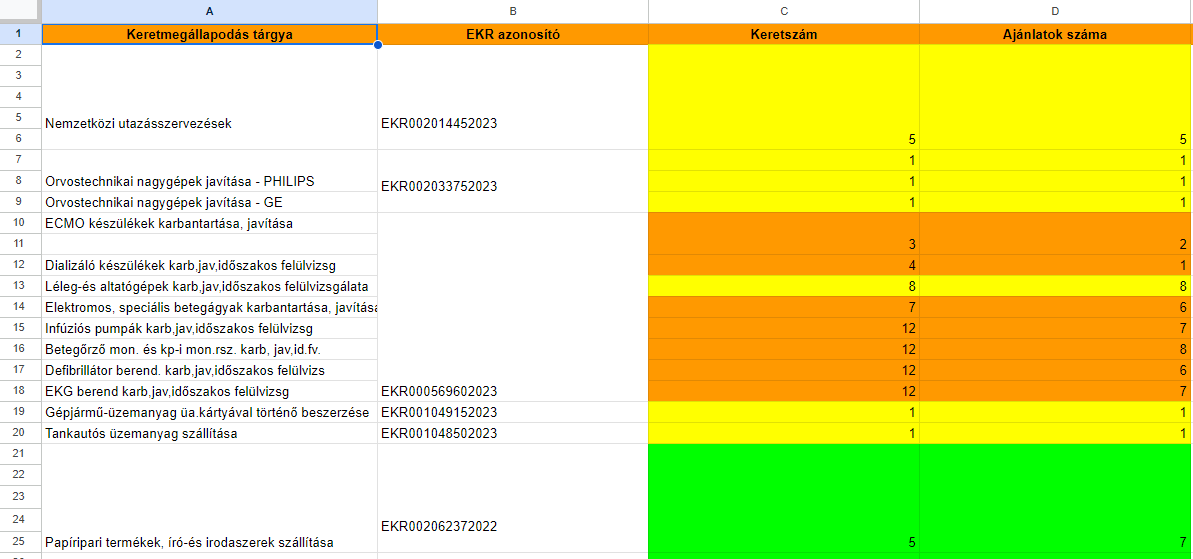The width and height of the screenshot is (1193, 559).
Task: Click row number 20 header
Action: point(20,433)
